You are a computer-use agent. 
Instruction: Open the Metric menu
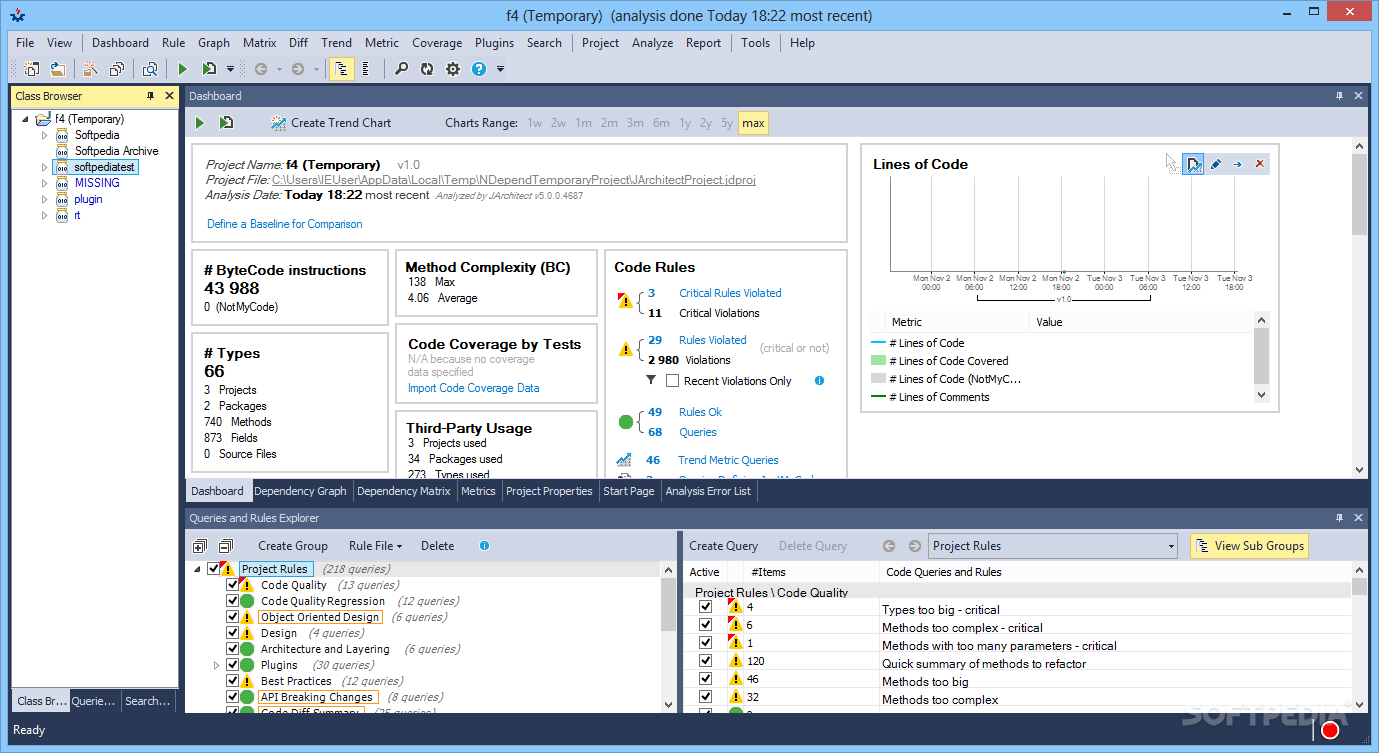point(382,43)
